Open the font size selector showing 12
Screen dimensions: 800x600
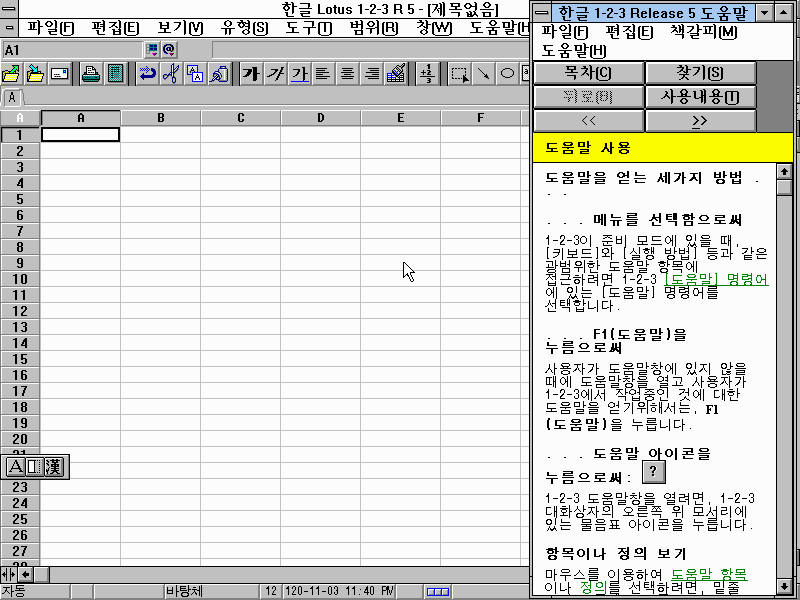coord(270,591)
